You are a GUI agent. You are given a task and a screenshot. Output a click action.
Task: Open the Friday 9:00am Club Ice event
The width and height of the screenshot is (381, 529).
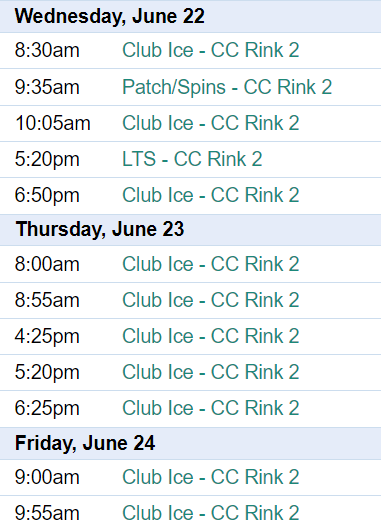[211, 477]
